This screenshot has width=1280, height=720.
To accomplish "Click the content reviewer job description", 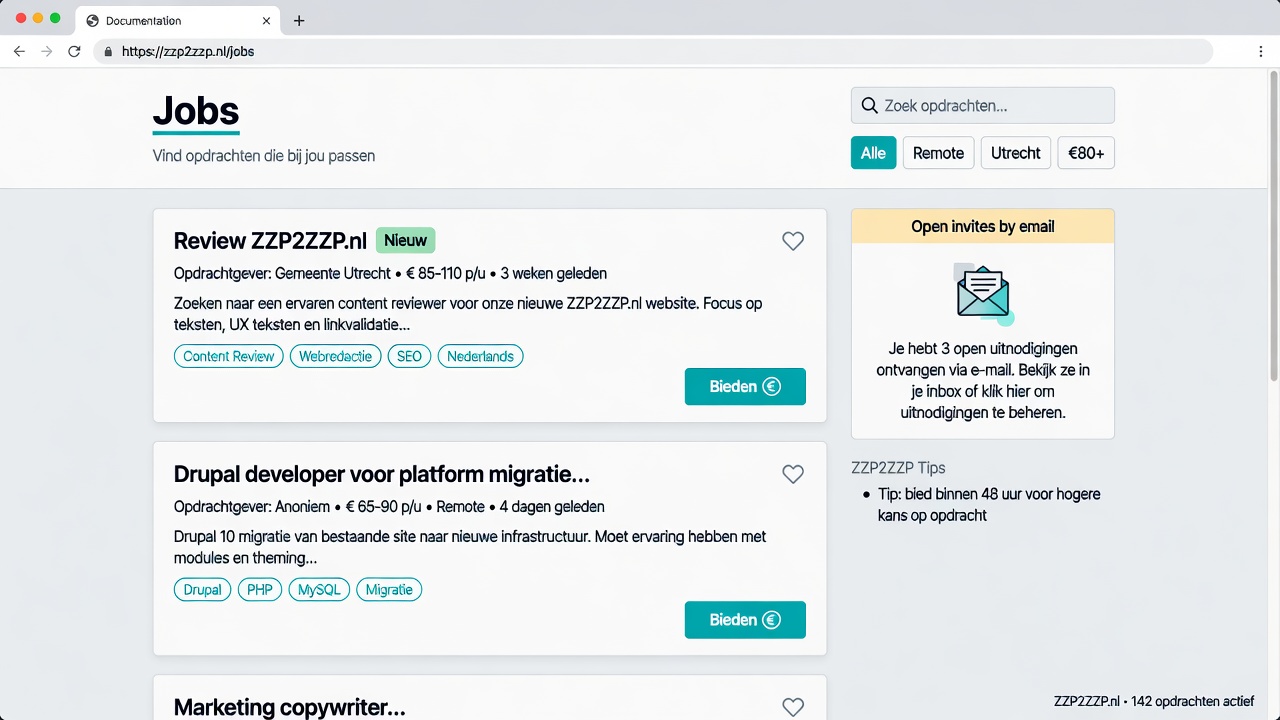I will point(468,314).
